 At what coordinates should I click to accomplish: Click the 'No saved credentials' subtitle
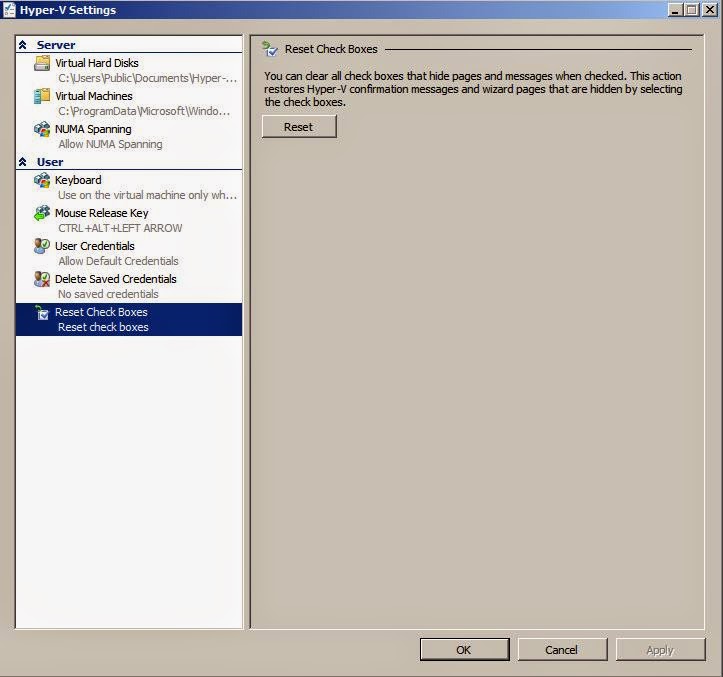[108, 294]
